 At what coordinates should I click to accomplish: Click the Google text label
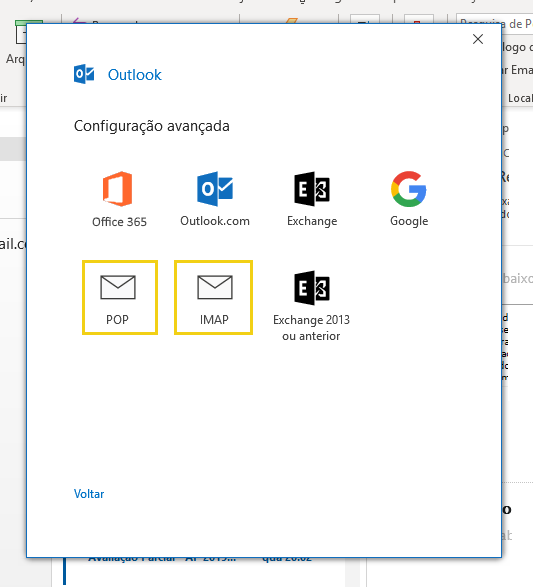point(409,221)
